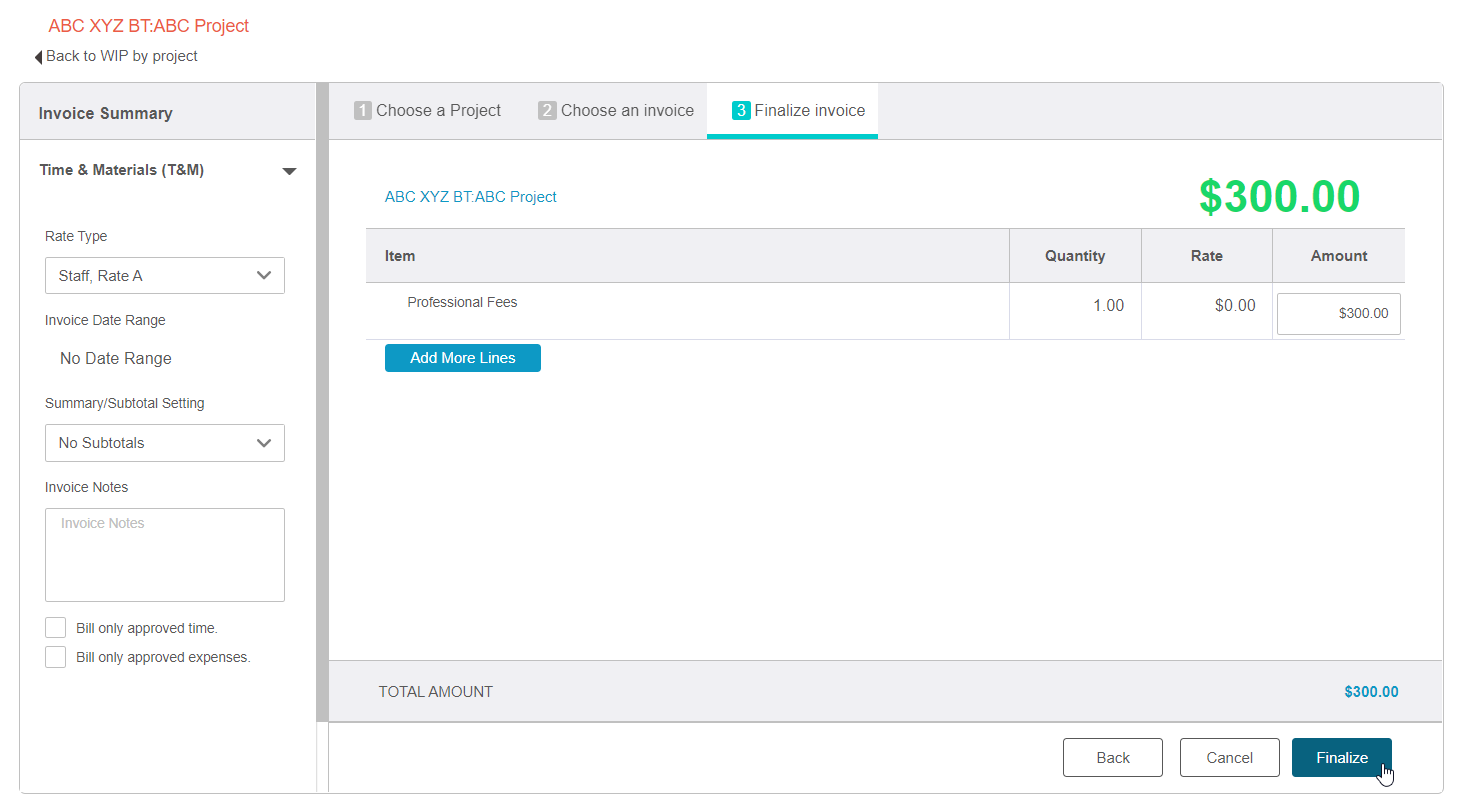Click the TOTAL AMOUNT label

click(436, 692)
